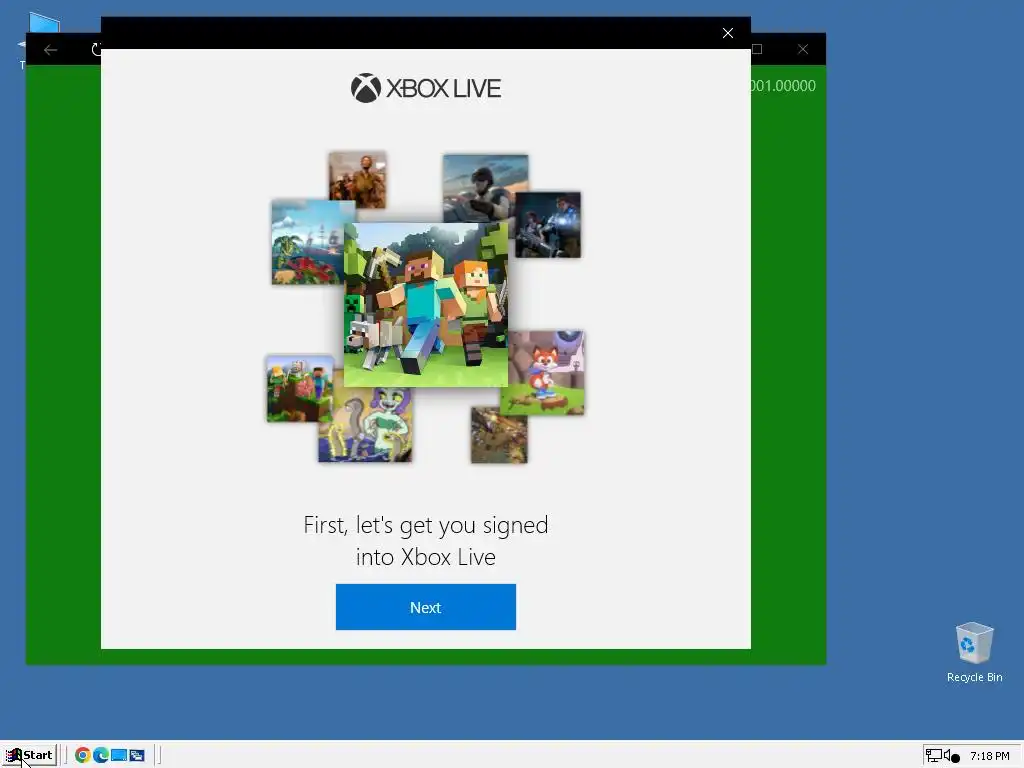
Task: Select the center Minecraft Steve and Alex artwork
Action: 426,304
